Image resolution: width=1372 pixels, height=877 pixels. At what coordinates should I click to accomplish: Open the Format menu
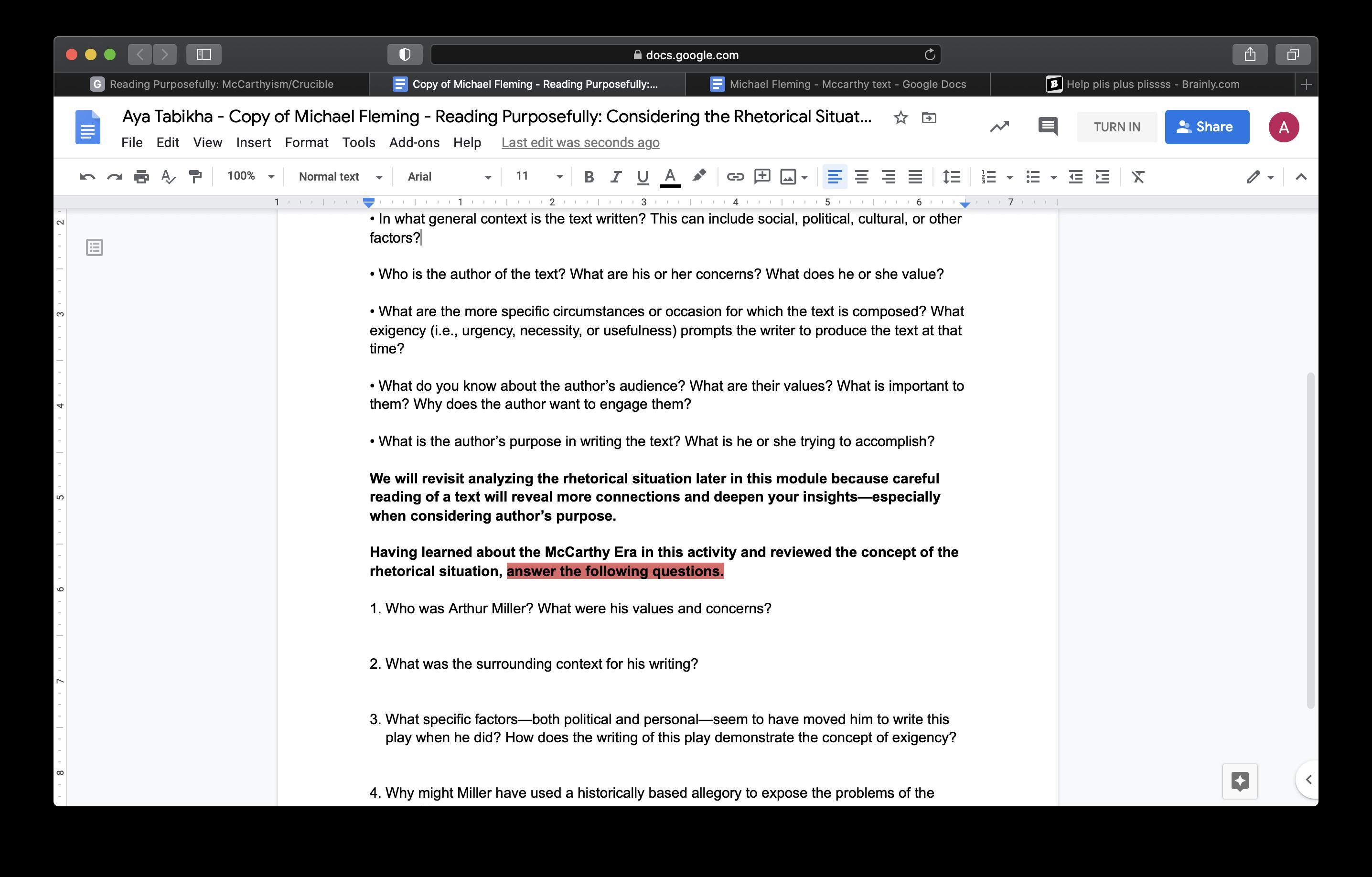pos(306,142)
